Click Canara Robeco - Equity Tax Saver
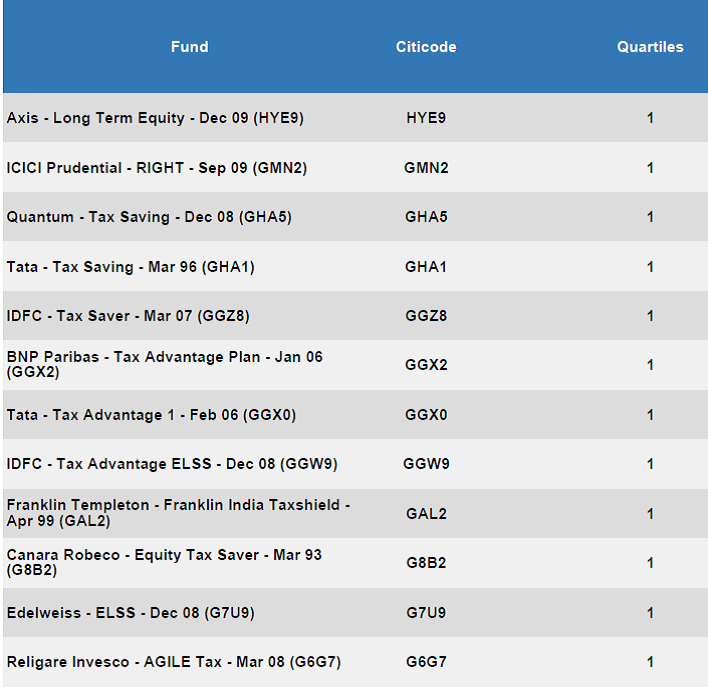708x688 pixels. click(x=164, y=562)
